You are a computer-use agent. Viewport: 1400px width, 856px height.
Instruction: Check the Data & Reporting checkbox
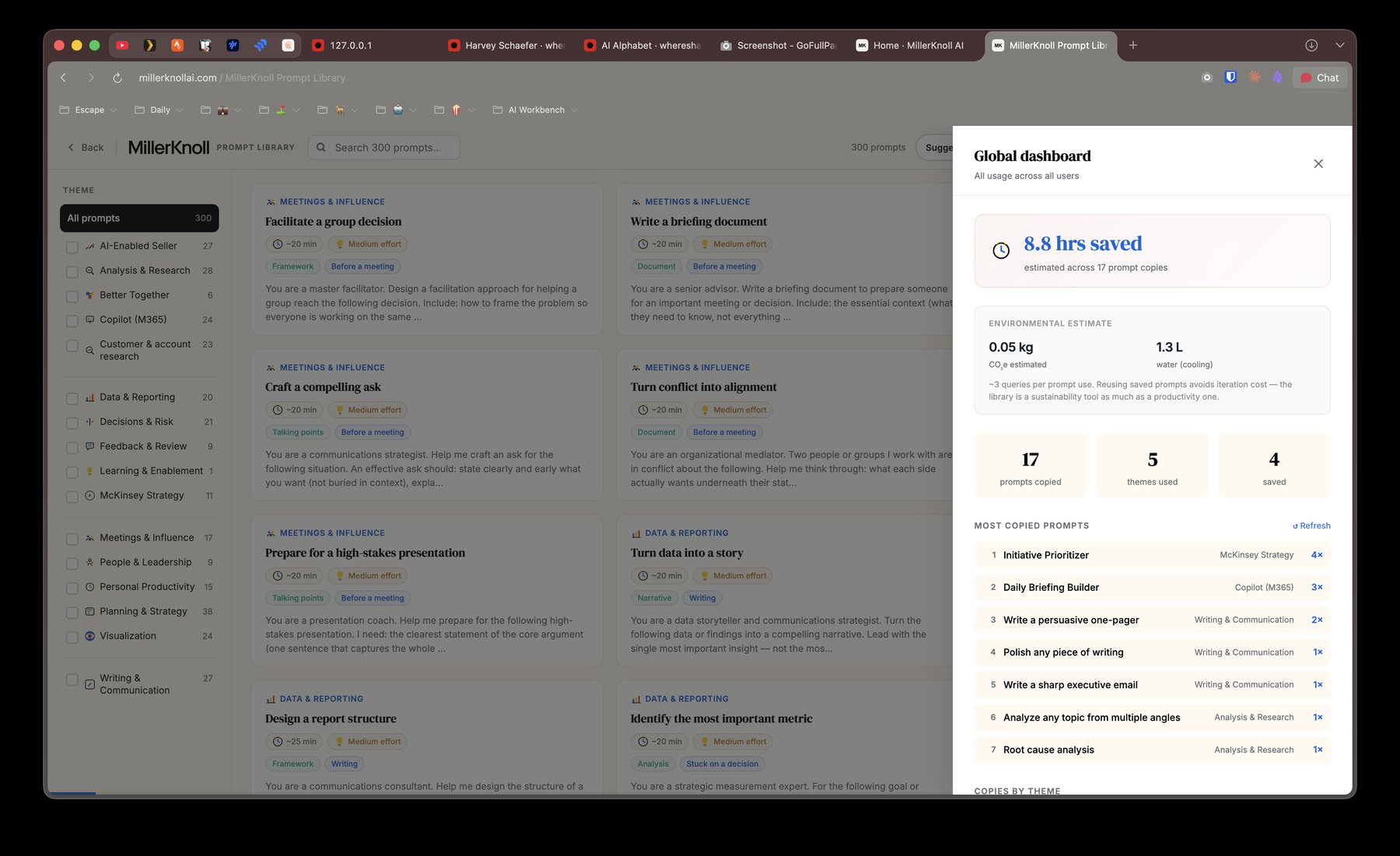[x=72, y=398]
